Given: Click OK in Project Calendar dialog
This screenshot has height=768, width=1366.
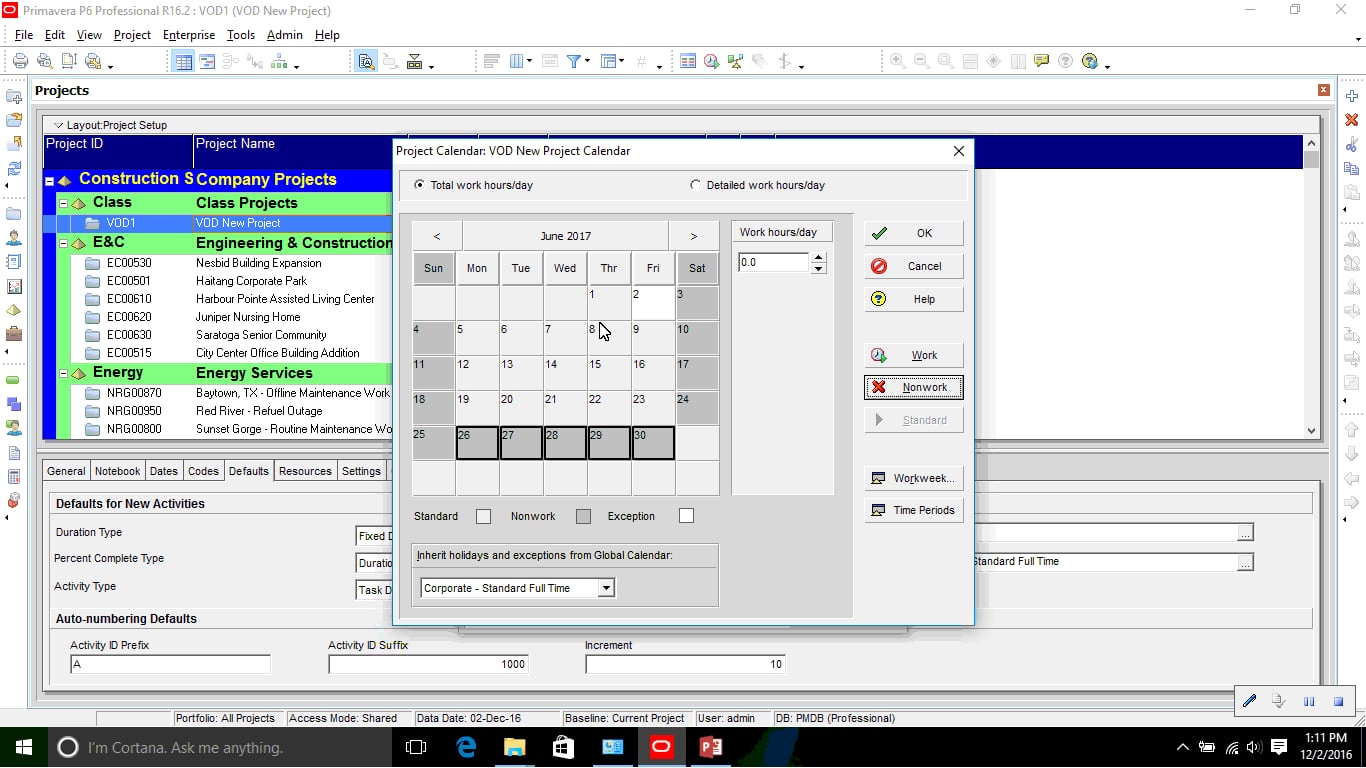Looking at the screenshot, I should 914,233.
